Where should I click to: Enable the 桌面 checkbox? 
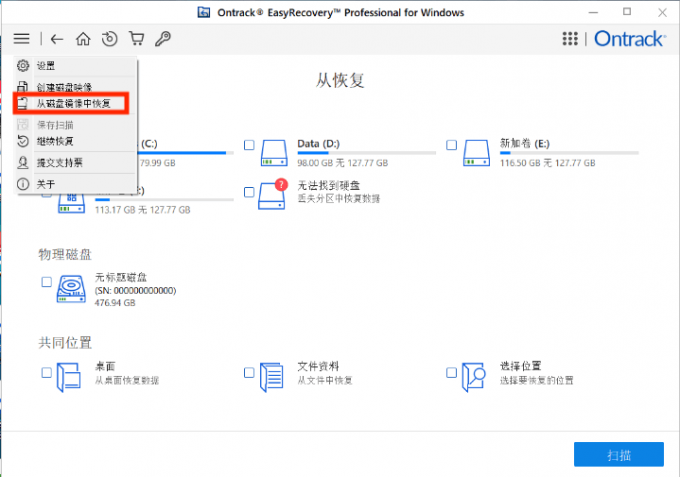click(46, 372)
